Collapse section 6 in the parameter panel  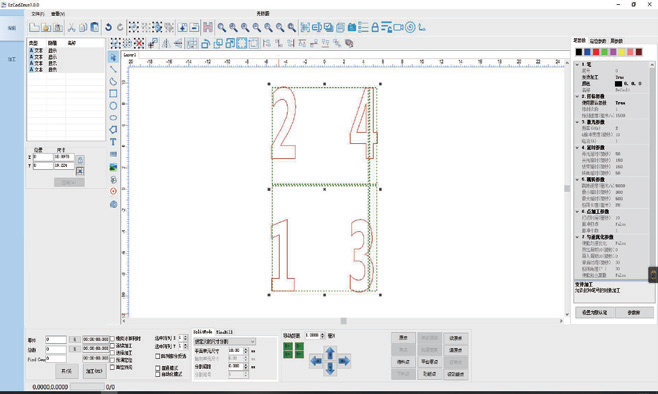[577, 211]
